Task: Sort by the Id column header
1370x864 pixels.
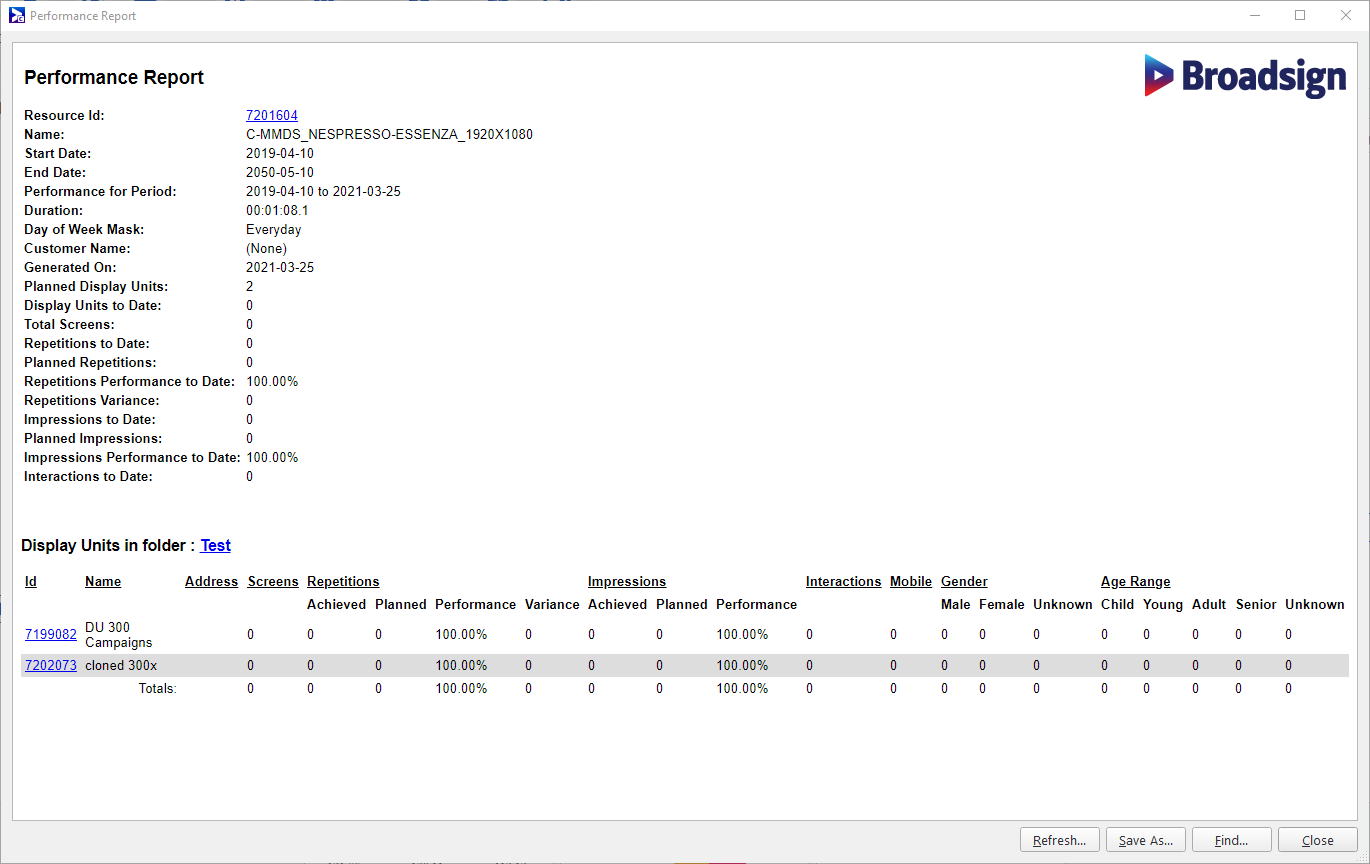Action: pyautogui.click(x=31, y=582)
